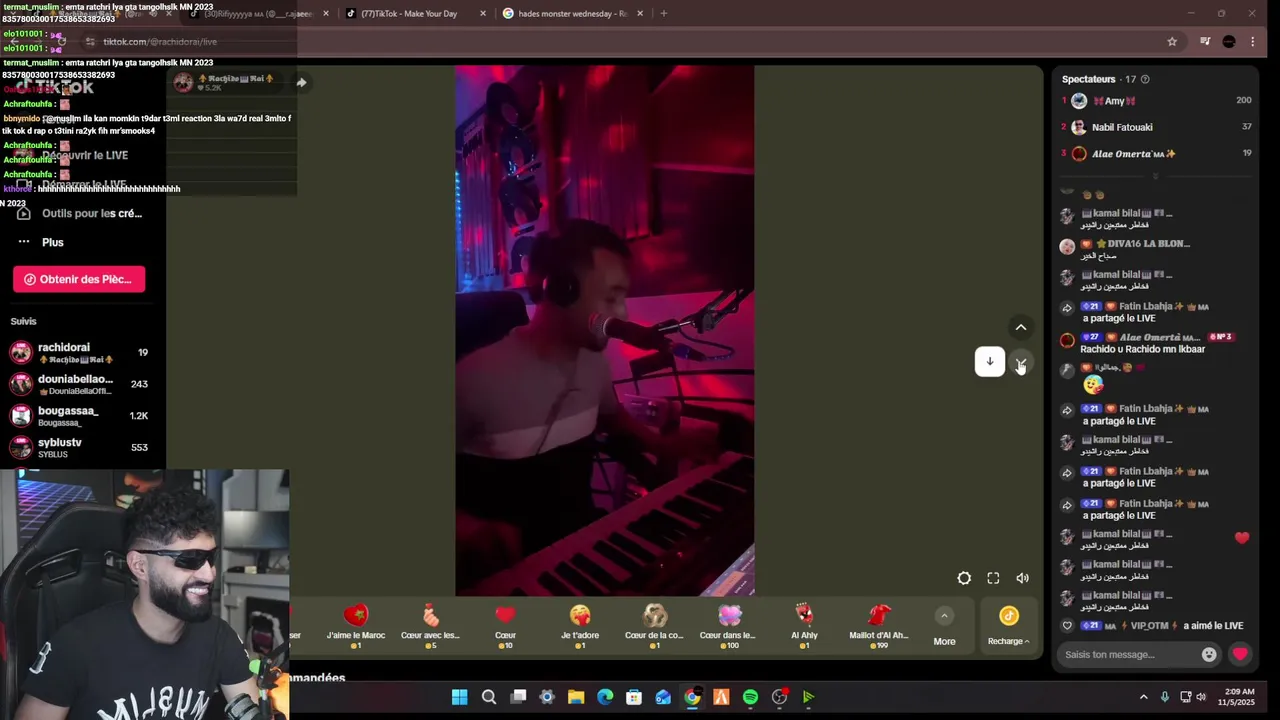The image size is (1280, 720).
Task: Send the Cœur gift costing 10 coins
Action: (505, 625)
